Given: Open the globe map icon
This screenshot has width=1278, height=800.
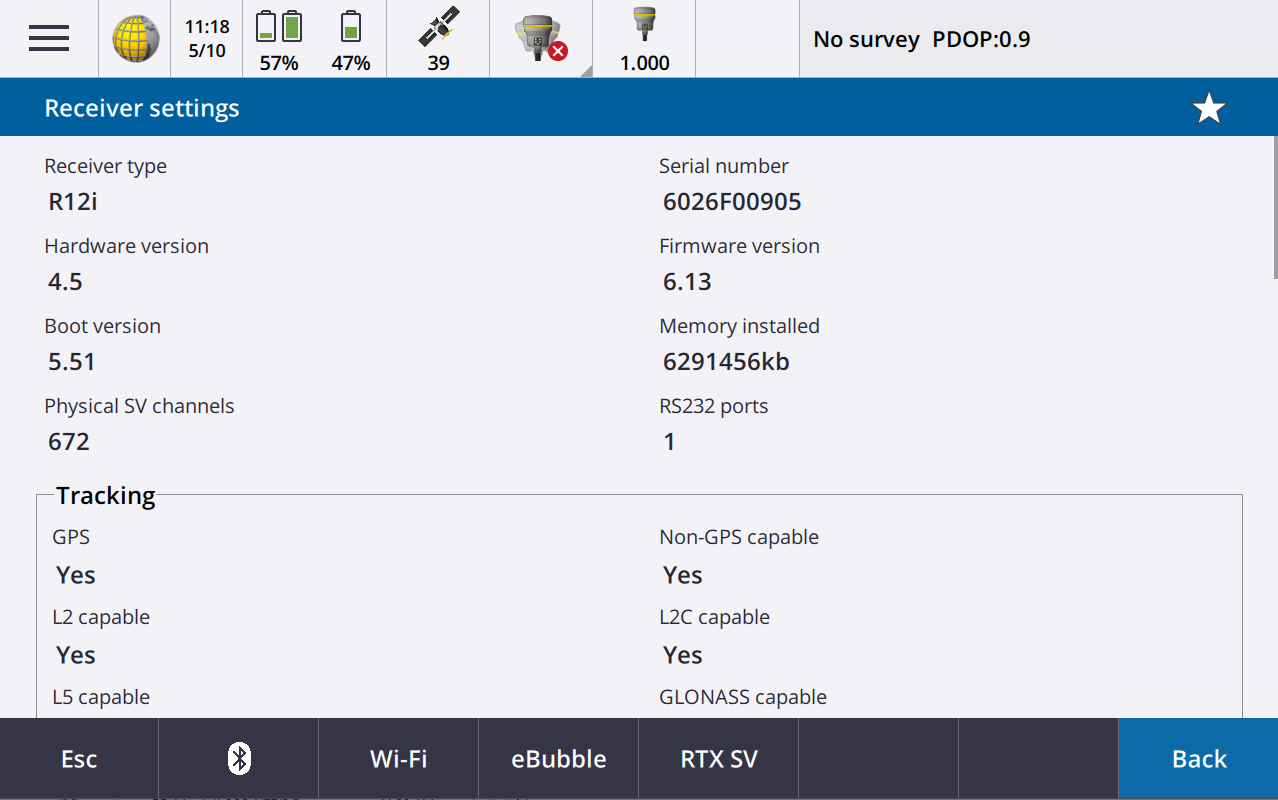Looking at the screenshot, I should pyautogui.click(x=135, y=39).
